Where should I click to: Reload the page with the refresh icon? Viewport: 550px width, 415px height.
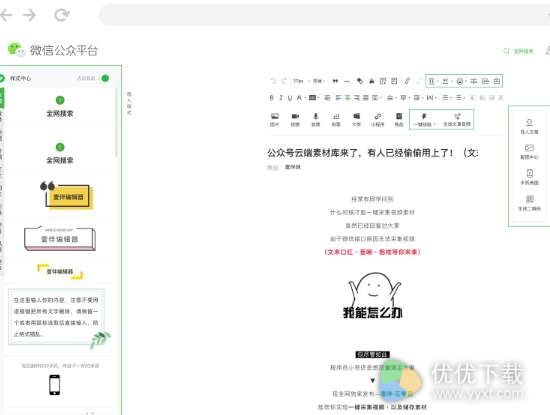[62, 15]
